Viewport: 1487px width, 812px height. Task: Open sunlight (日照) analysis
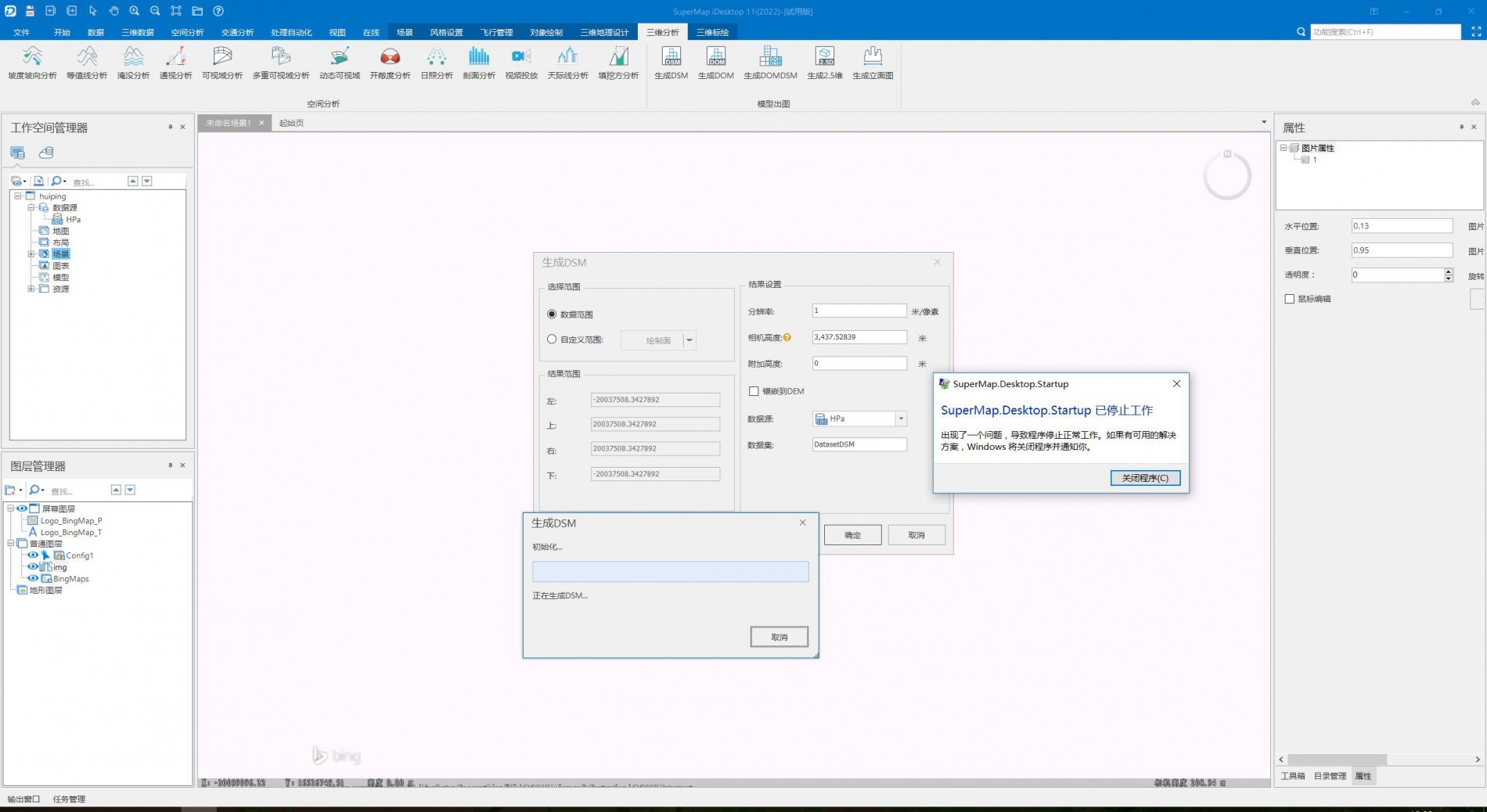[437, 63]
